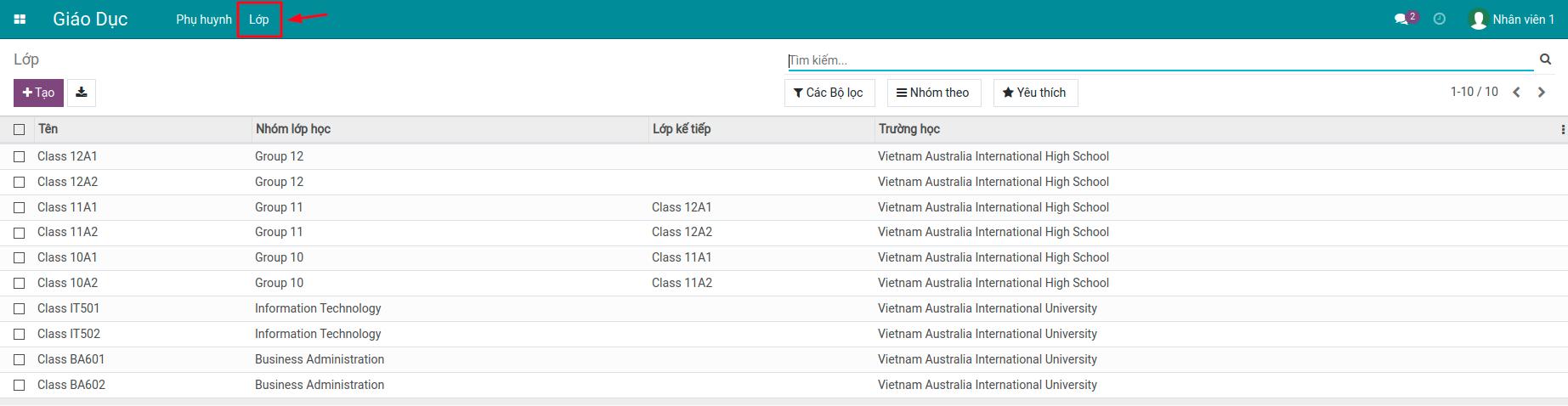Check the Class BA601 row checkbox

coord(20,359)
